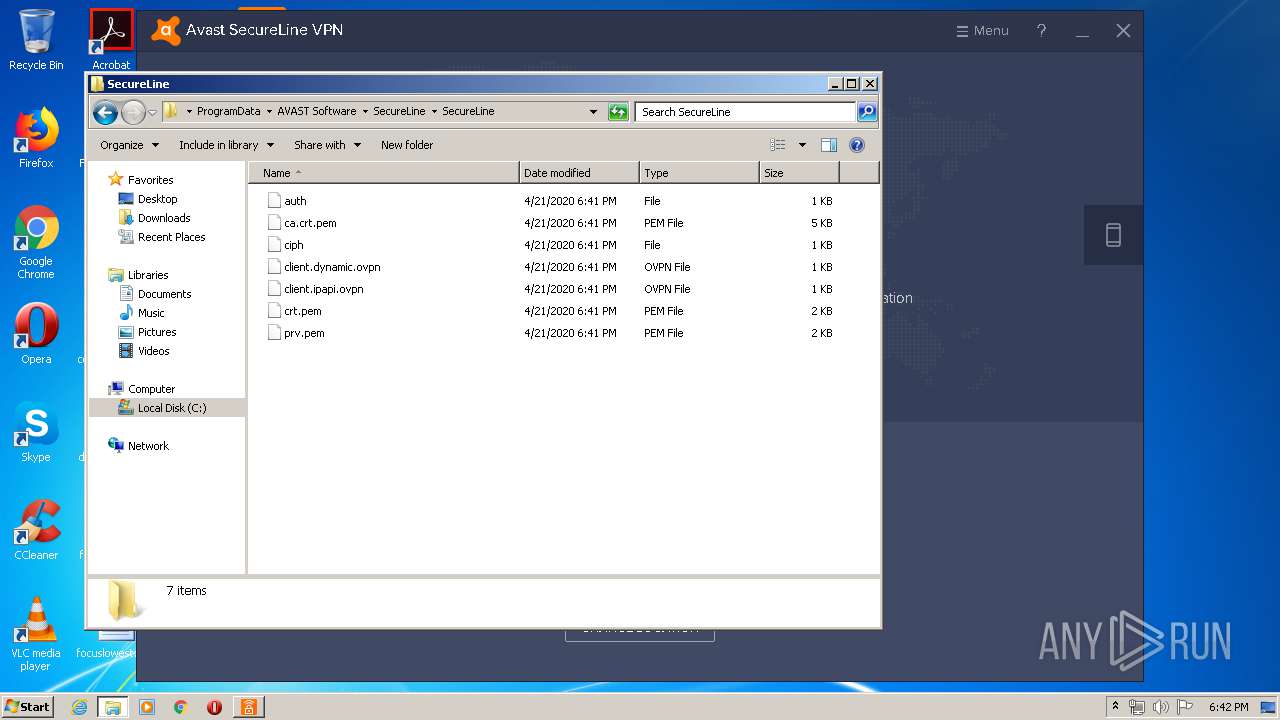
Task: Click the search magnifier icon
Action: tap(867, 112)
